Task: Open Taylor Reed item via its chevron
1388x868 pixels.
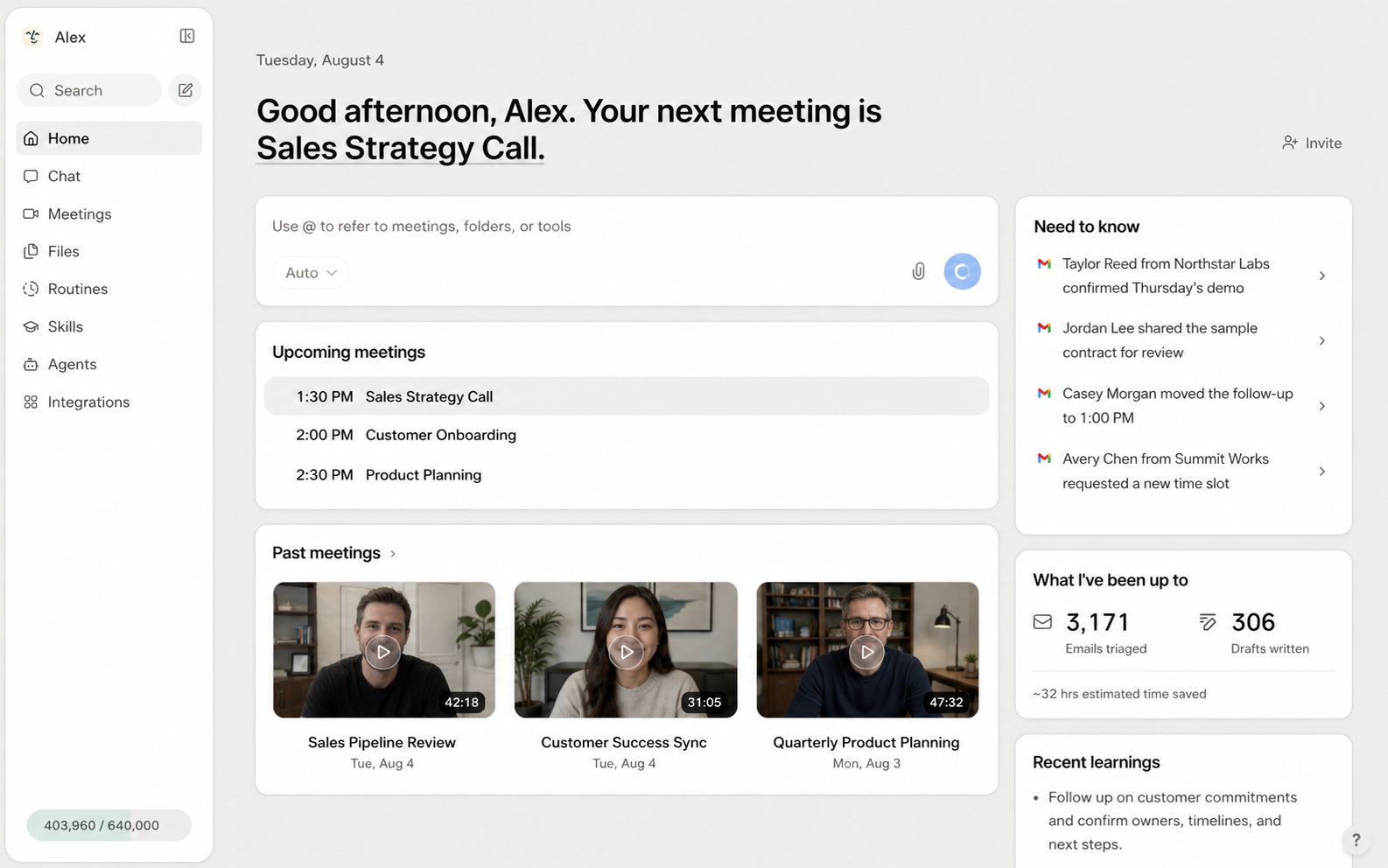Action: point(1321,276)
